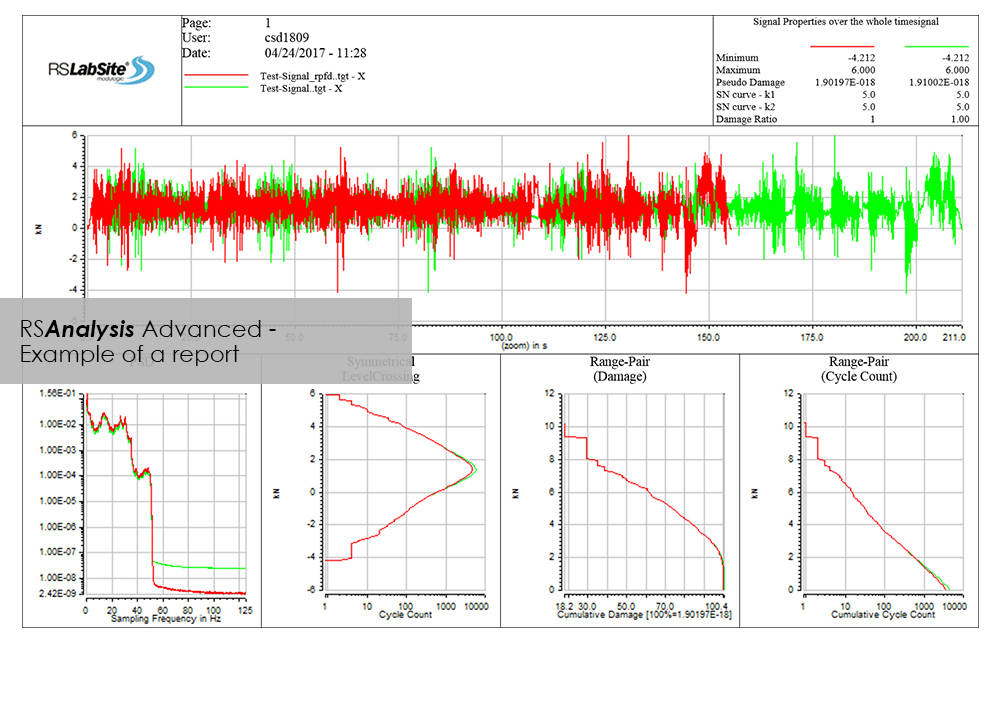1000x709 pixels.
Task: Open the Symmetrical LevelCrossing plot
Action: 400,490
